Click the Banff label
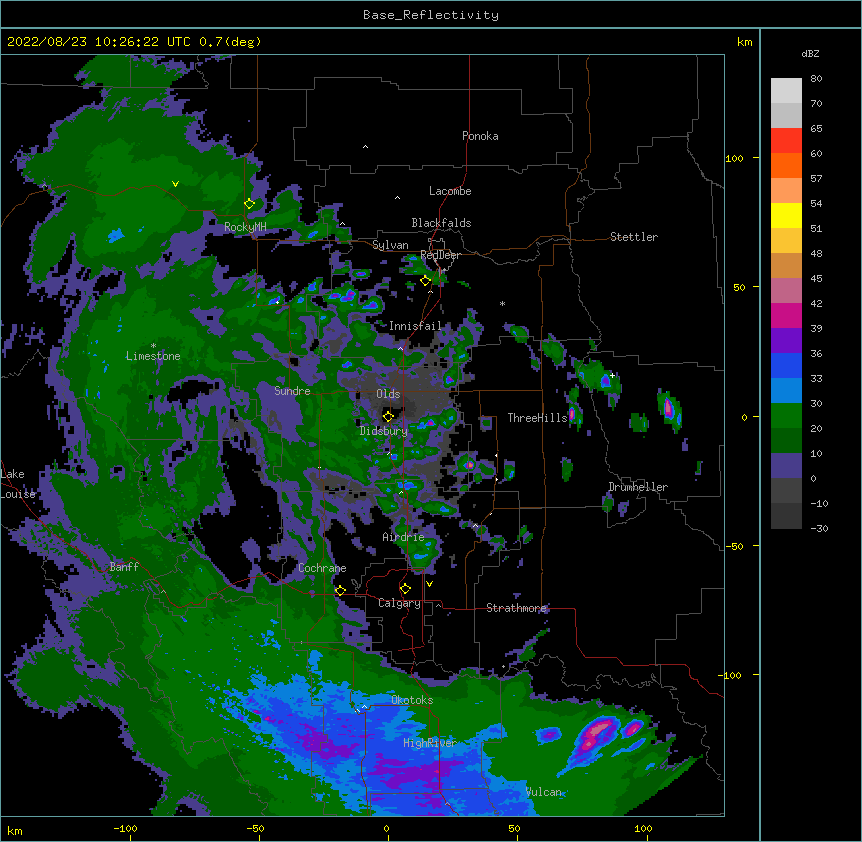Viewport: 862px width, 842px height. pos(124,567)
